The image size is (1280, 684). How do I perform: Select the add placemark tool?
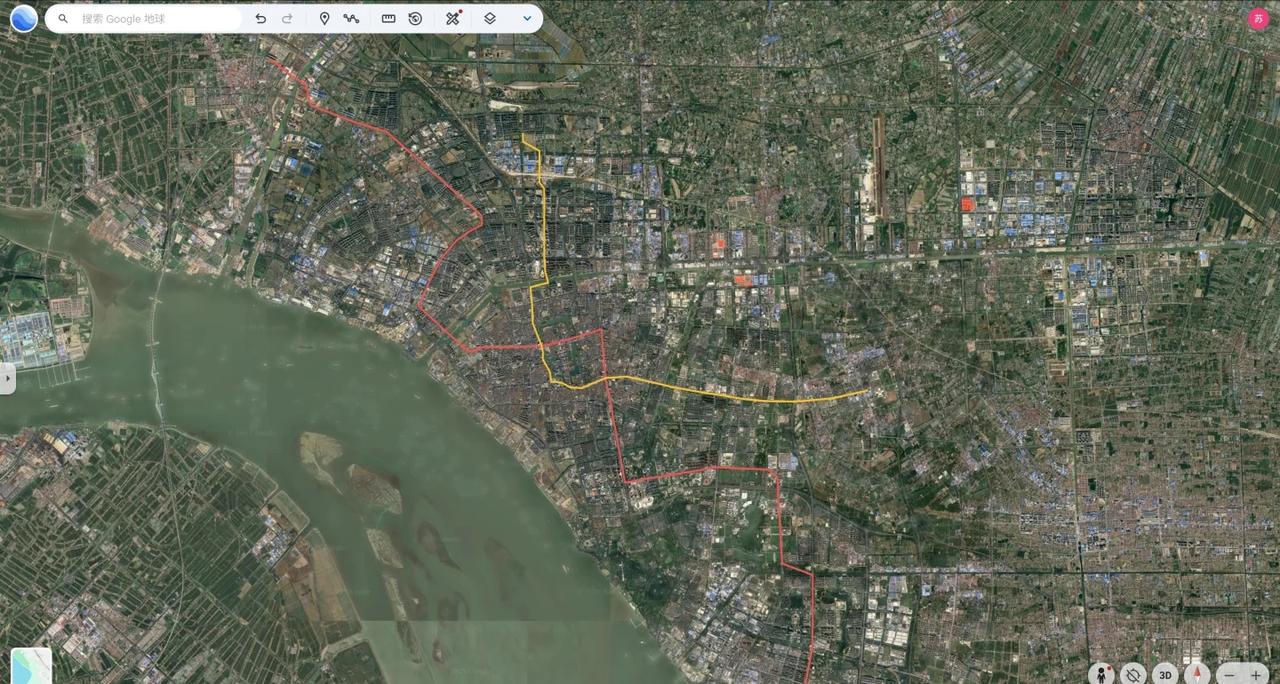324,18
